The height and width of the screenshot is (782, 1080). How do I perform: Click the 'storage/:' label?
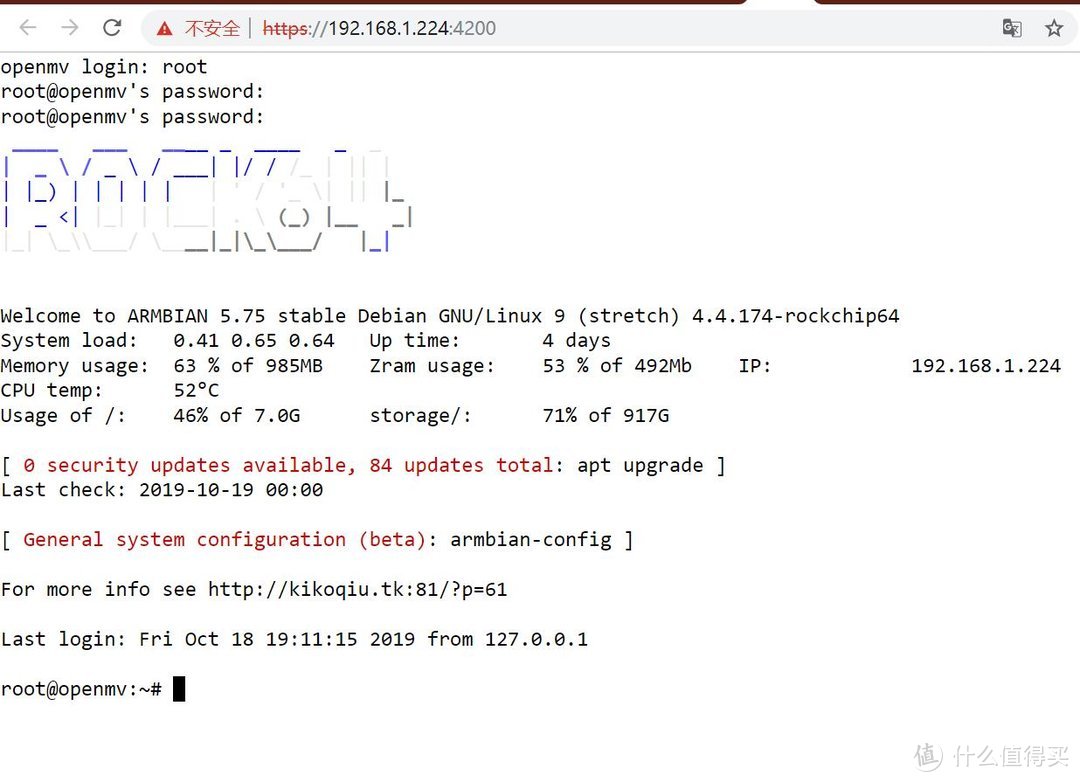pyautogui.click(x=421, y=415)
